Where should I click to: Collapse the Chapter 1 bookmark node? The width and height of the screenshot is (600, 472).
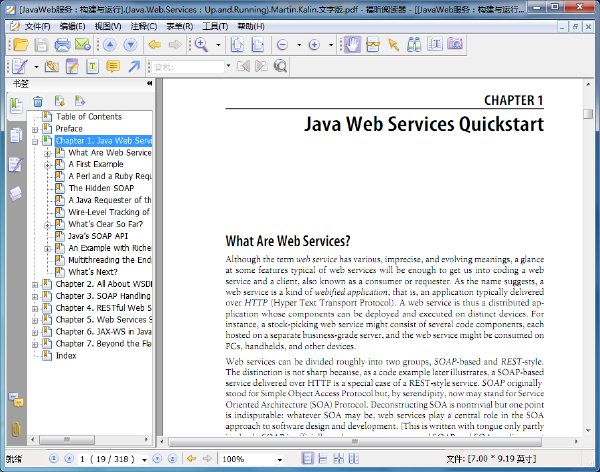click(x=35, y=141)
